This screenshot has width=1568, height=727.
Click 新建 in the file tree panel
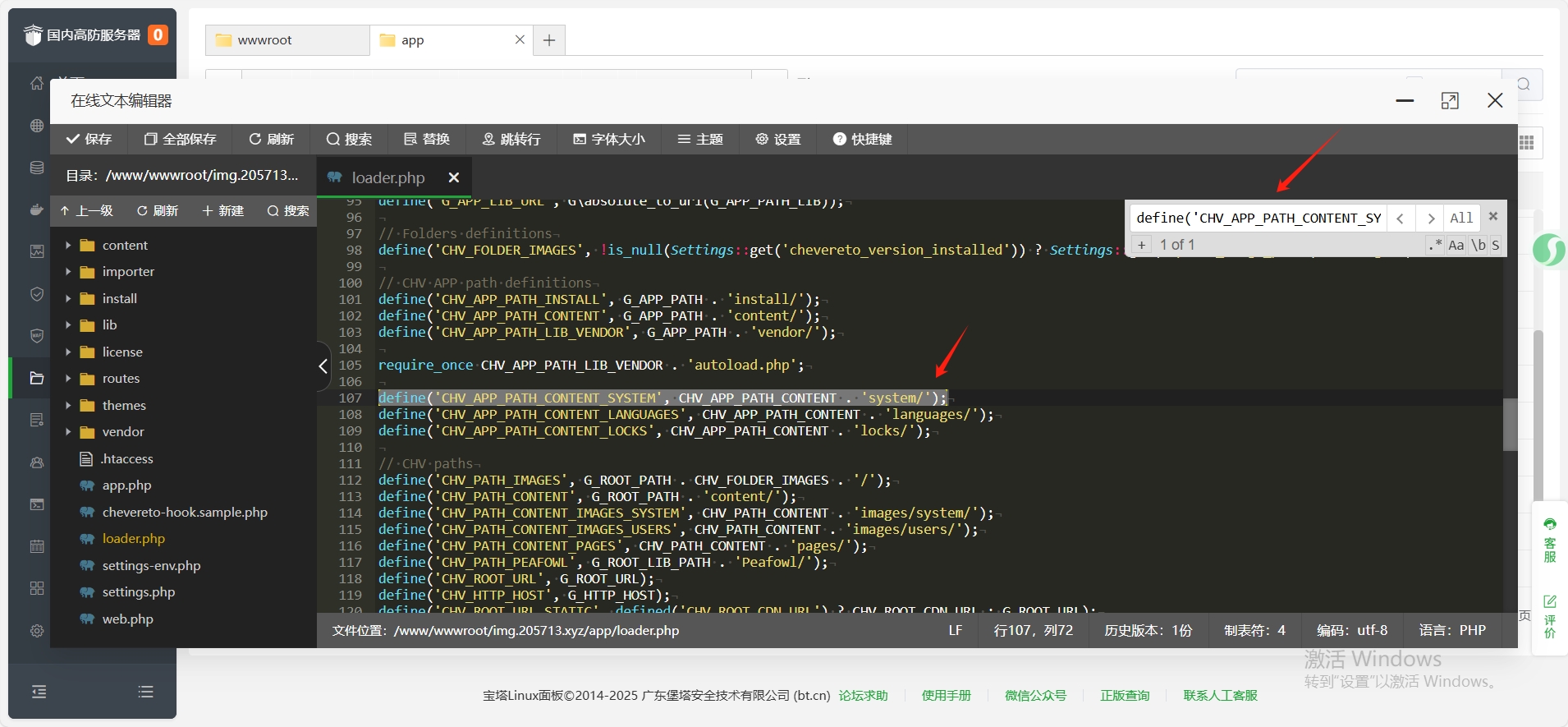point(222,211)
